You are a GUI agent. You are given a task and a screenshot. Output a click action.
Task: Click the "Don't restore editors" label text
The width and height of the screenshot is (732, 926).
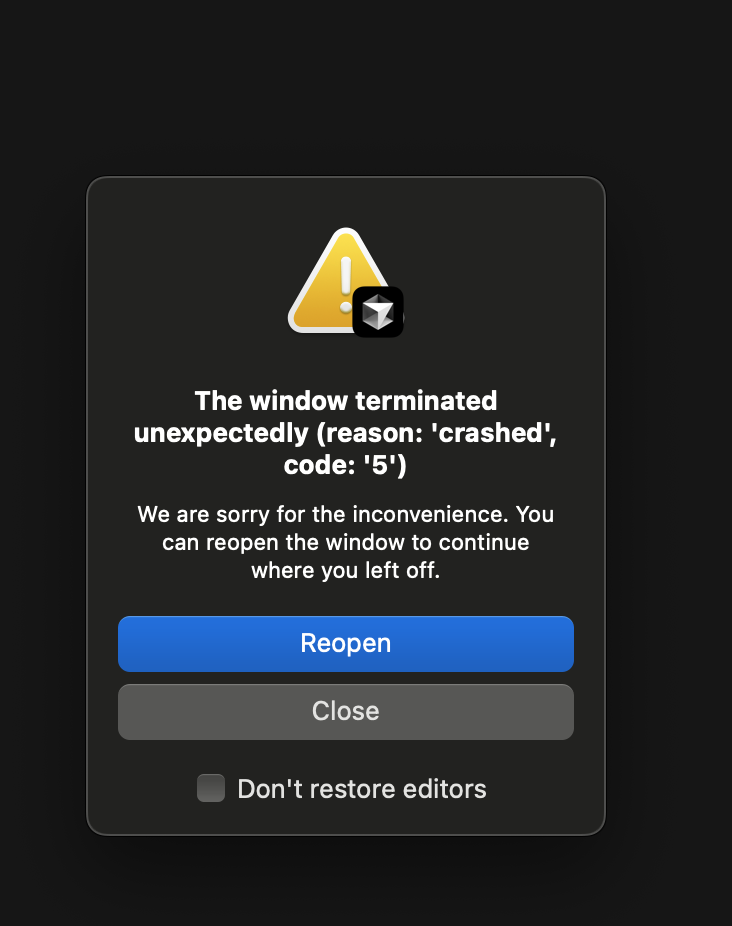(362, 789)
